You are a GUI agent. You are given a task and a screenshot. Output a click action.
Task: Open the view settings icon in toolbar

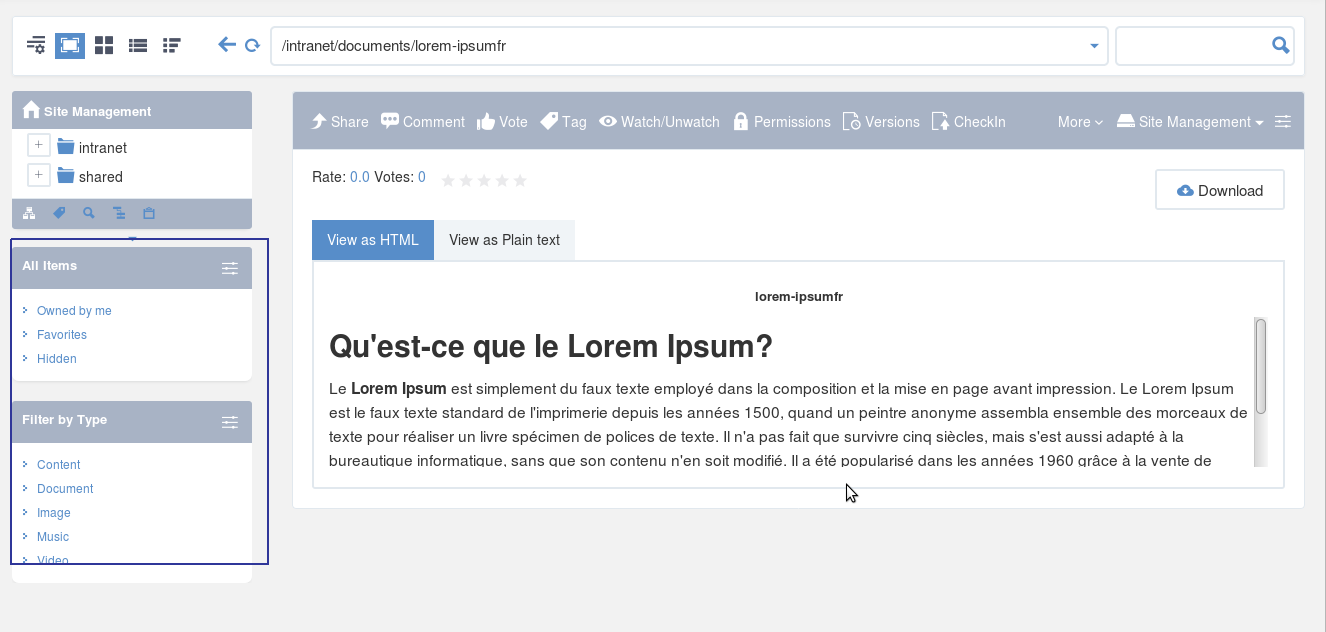click(x=36, y=45)
